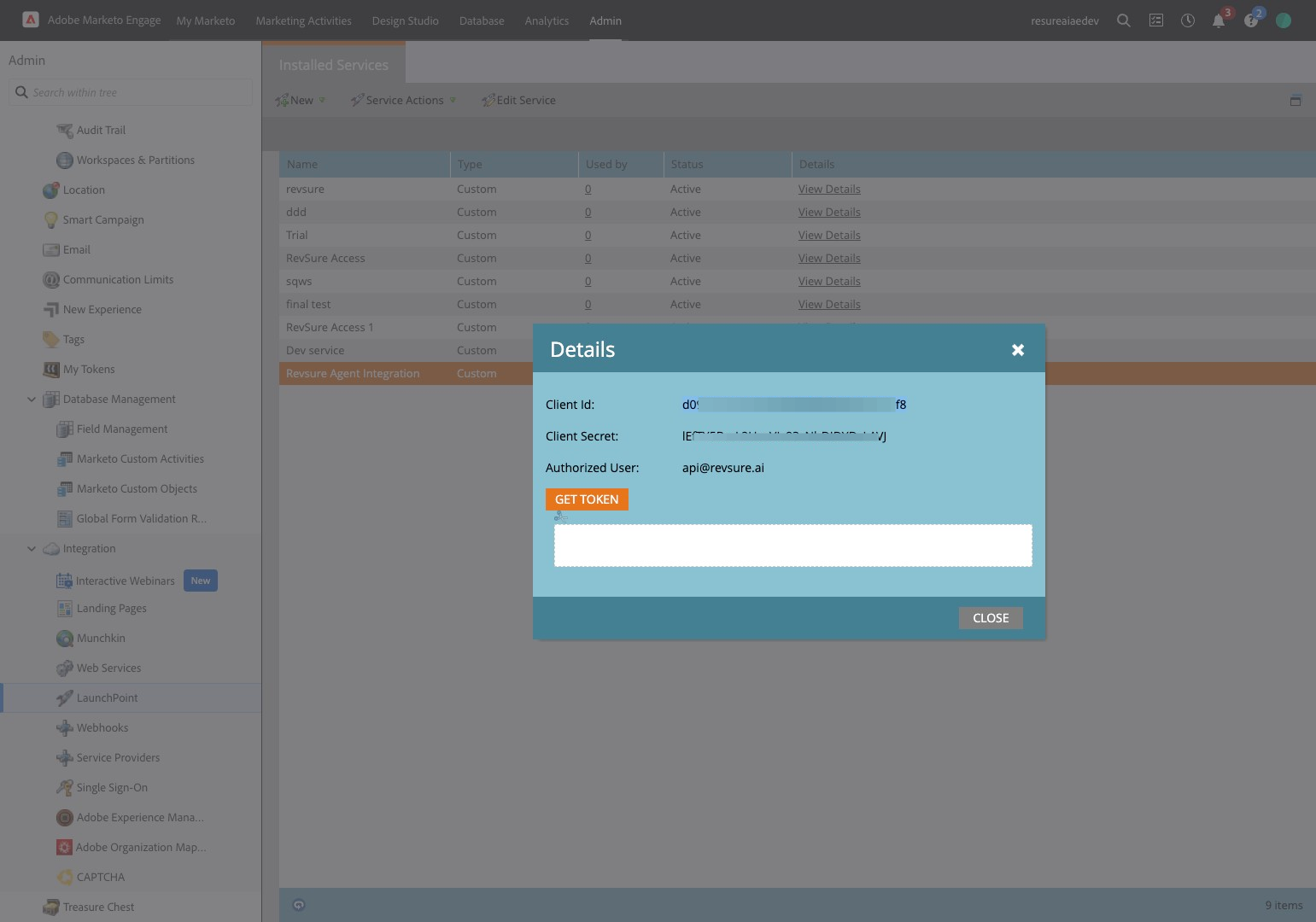Click the Status column header
The height and width of the screenshot is (922, 1316).
point(728,164)
